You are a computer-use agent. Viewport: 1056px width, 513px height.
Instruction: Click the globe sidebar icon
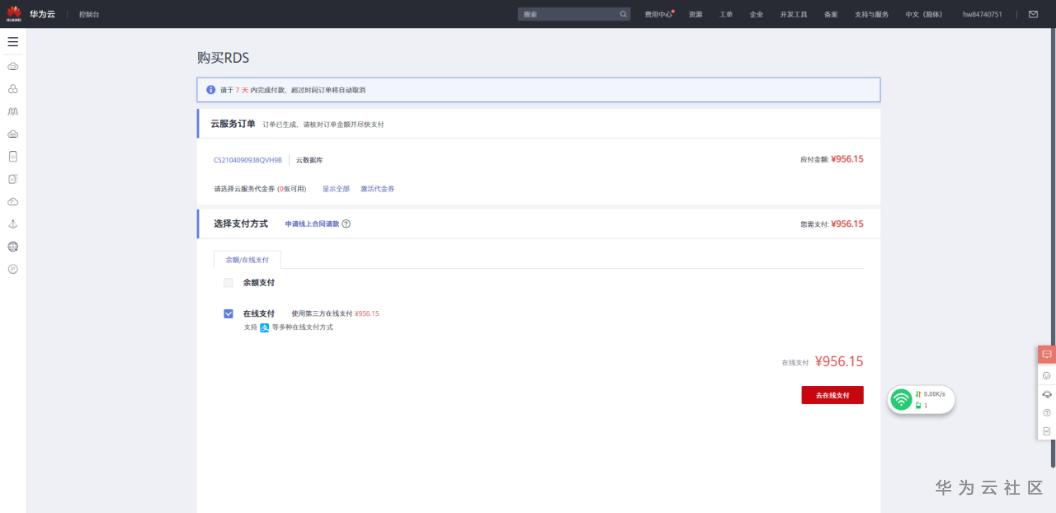13,246
